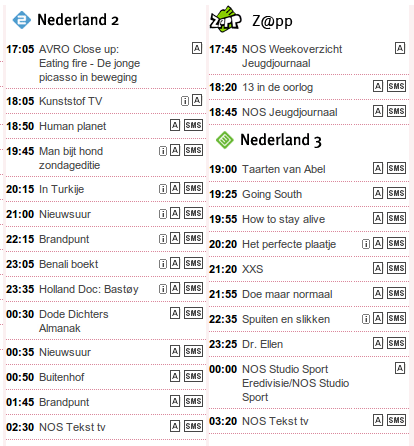414x446 pixels.
Task: Open the Man bijt hond zondageditie listing
Action: tap(71, 158)
